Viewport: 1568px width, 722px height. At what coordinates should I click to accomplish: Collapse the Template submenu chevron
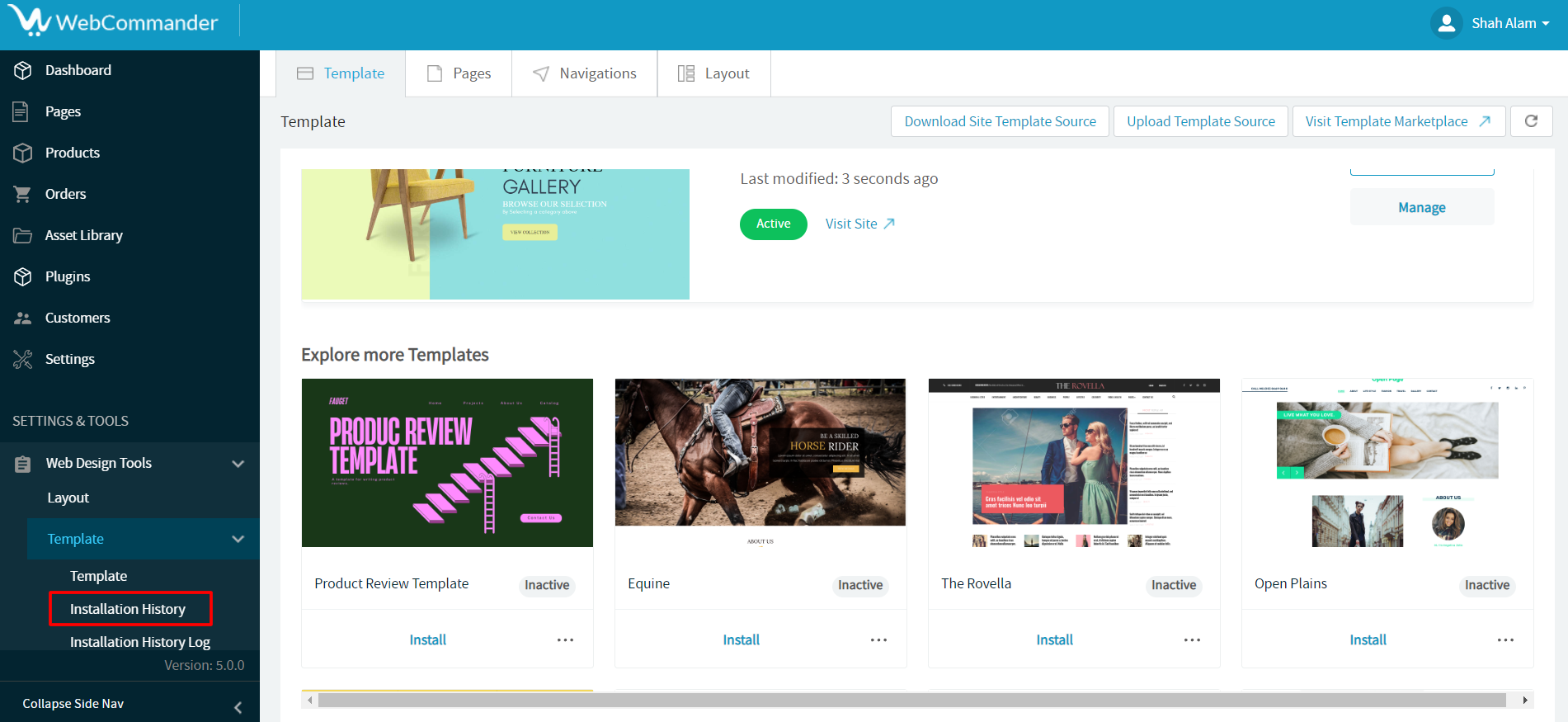coord(238,539)
